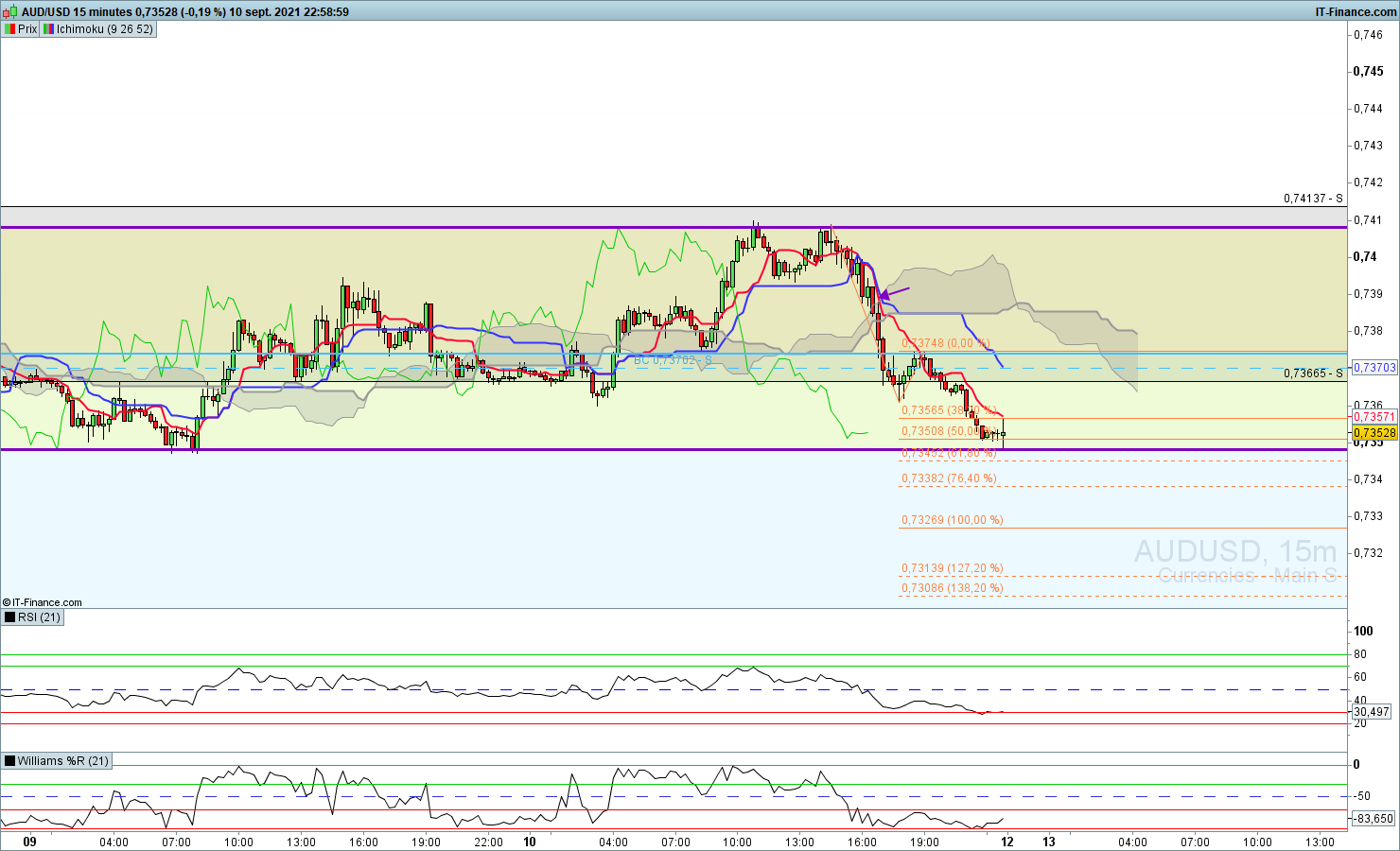
Task: Click the 30,497 RSI value tag
Action: 1372,712
